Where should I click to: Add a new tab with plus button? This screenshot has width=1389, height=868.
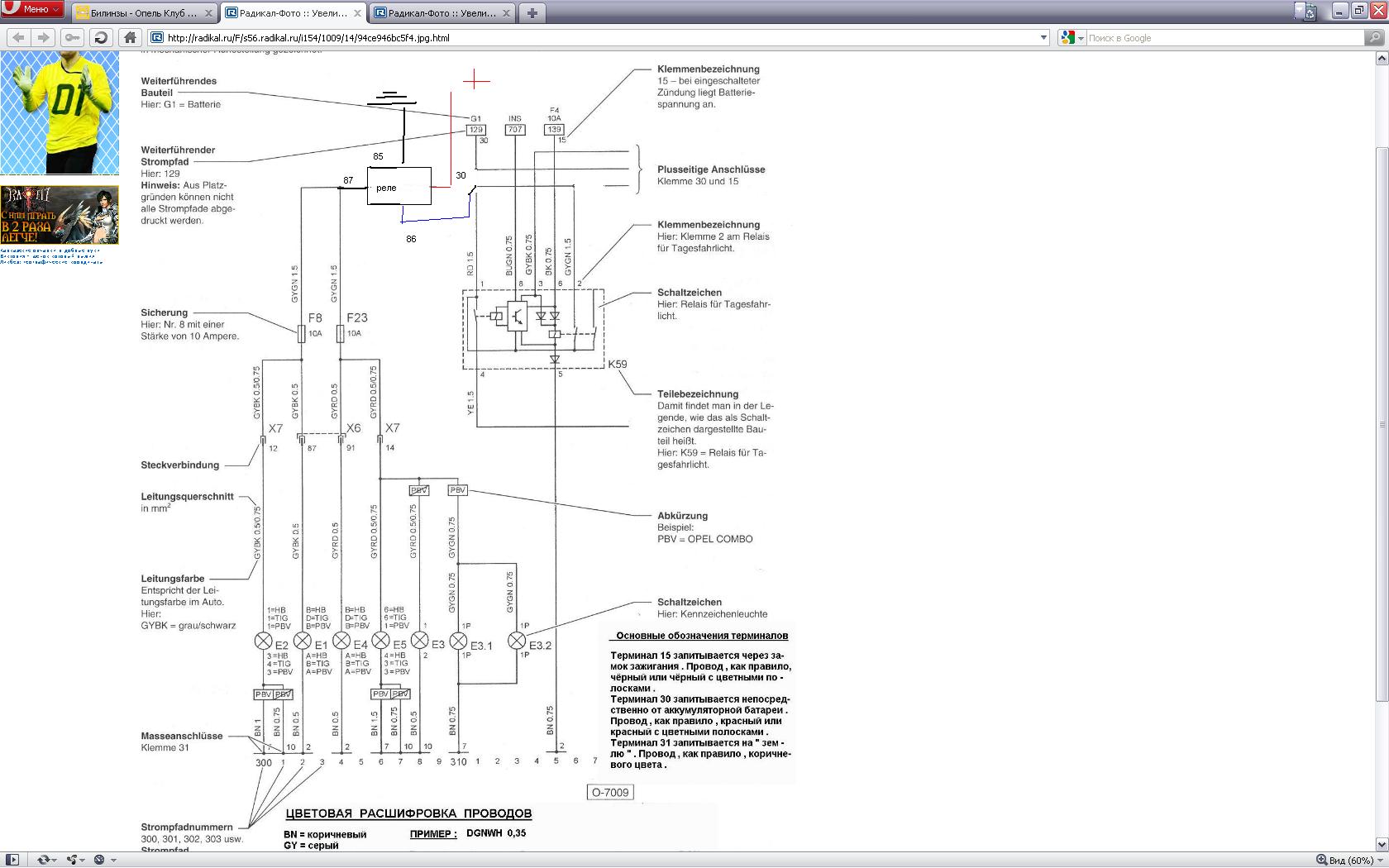pos(532,12)
